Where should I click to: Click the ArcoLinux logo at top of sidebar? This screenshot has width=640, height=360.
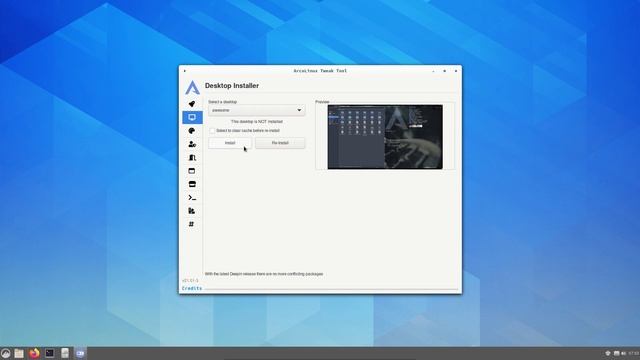tap(192, 87)
